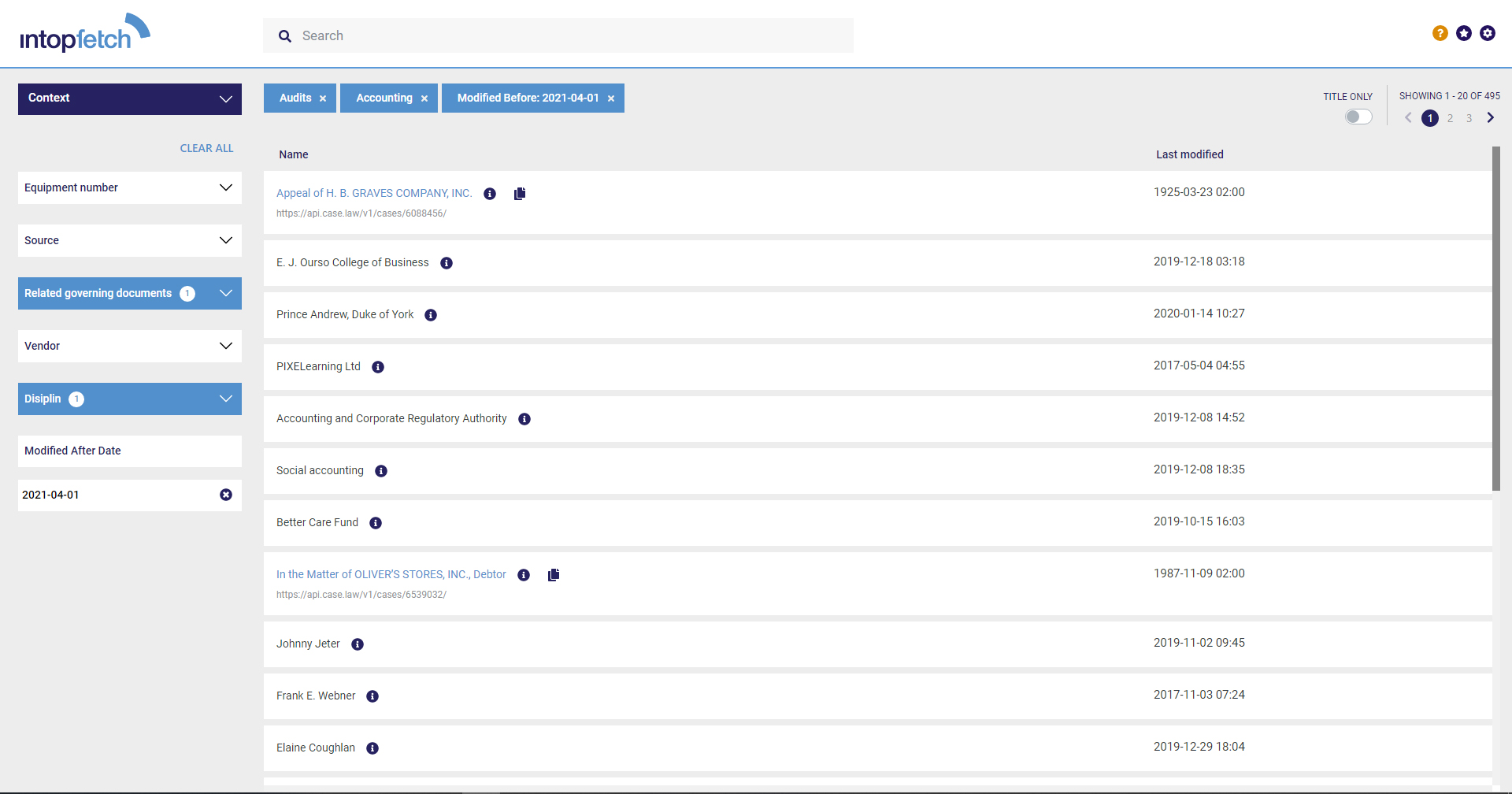Viewport: 1512px width, 794px height.
Task: Open In the Matter of OLIVER'S STORES link
Action: pyautogui.click(x=391, y=574)
